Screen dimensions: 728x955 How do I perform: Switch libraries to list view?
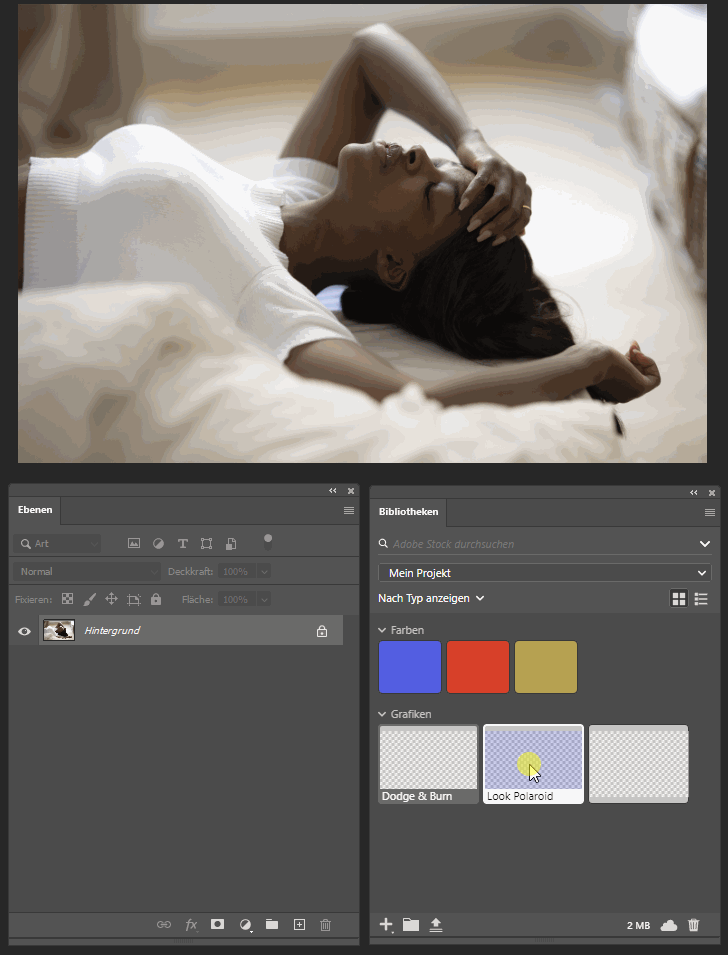click(701, 598)
